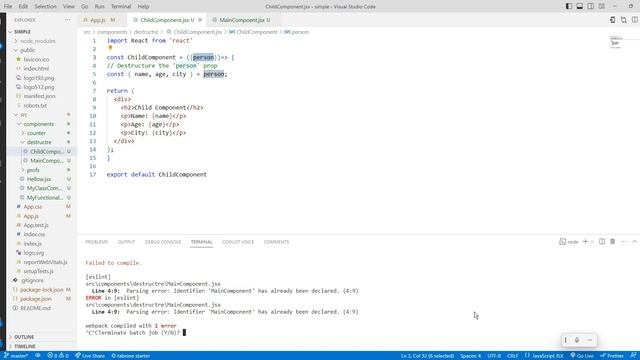640x360 pixels.
Task: Click the lightbulb quick fix icon
Action: [110, 48]
